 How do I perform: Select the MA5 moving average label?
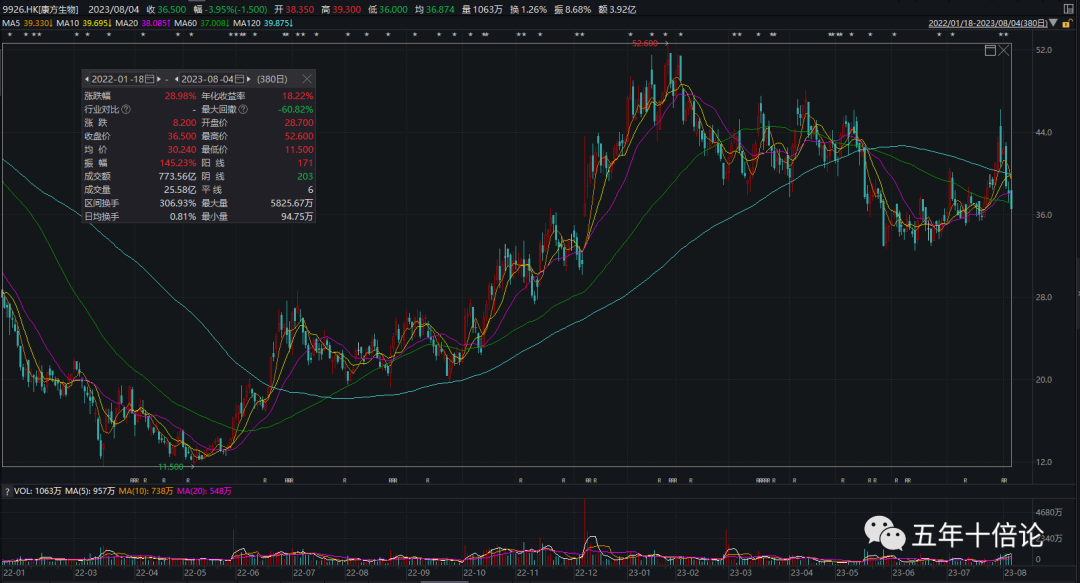point(26,22)
